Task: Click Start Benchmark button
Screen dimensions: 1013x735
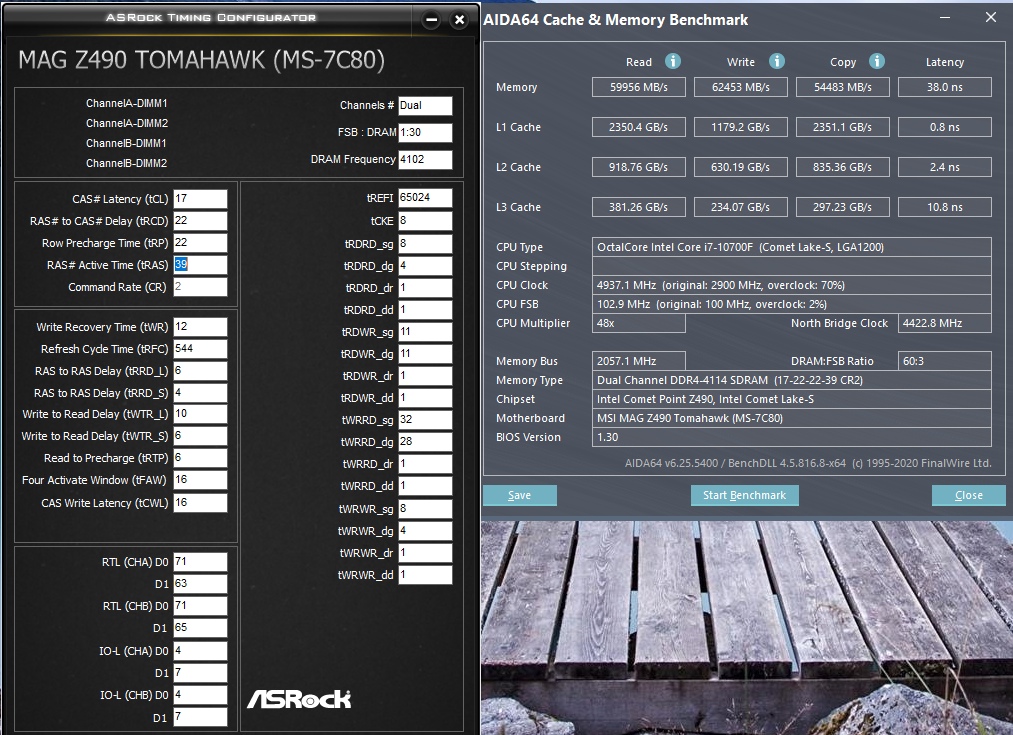Action: [x=744, y=495]
